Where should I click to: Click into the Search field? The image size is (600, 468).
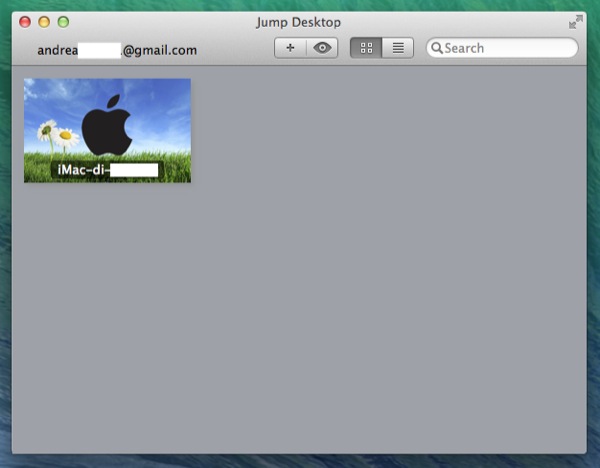tap(502, 48)
